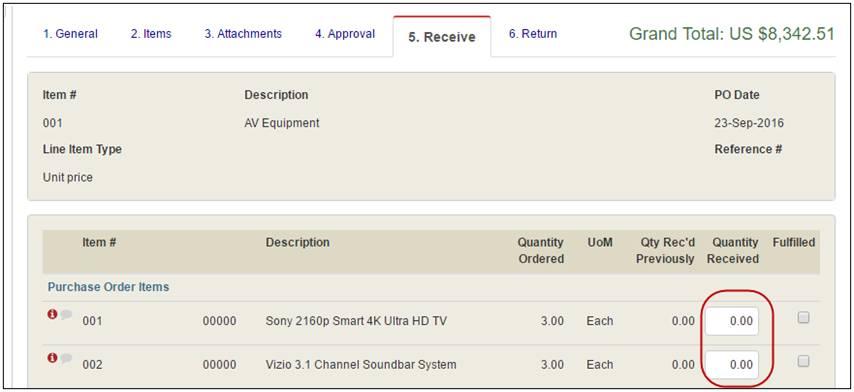Switch to the 1. General tab
854x392 pixels.
[70, 34]
